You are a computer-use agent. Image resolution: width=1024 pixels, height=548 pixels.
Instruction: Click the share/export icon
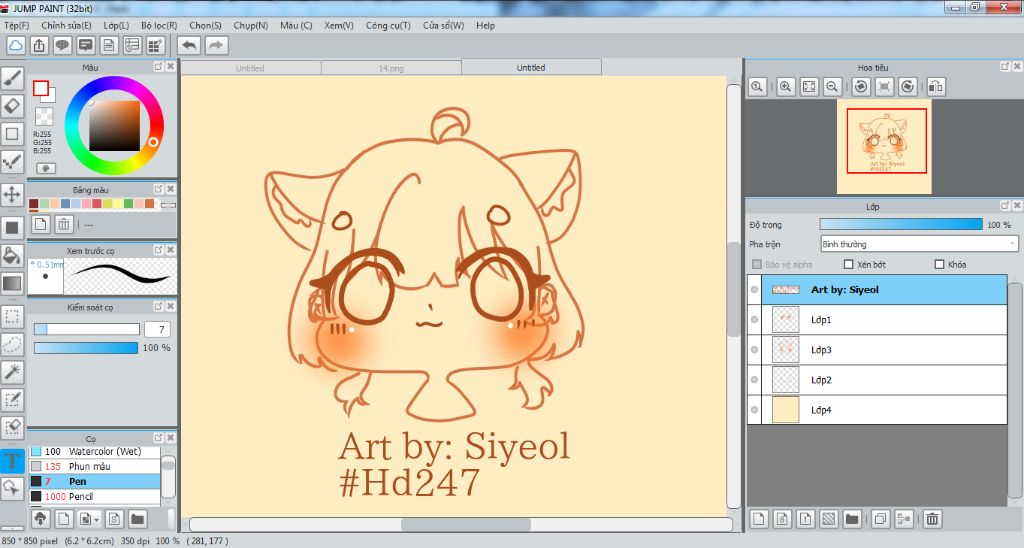coord(39,46)
